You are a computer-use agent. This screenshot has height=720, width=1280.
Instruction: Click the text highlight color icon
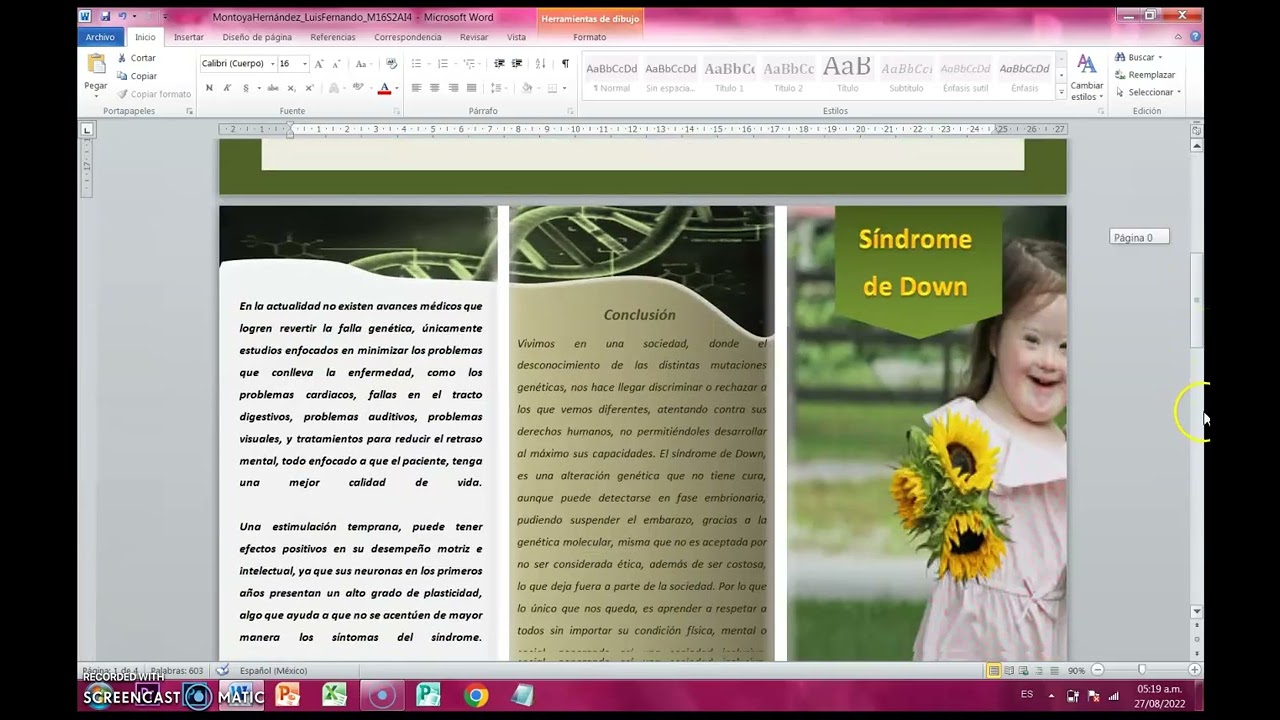click(357, 88)
